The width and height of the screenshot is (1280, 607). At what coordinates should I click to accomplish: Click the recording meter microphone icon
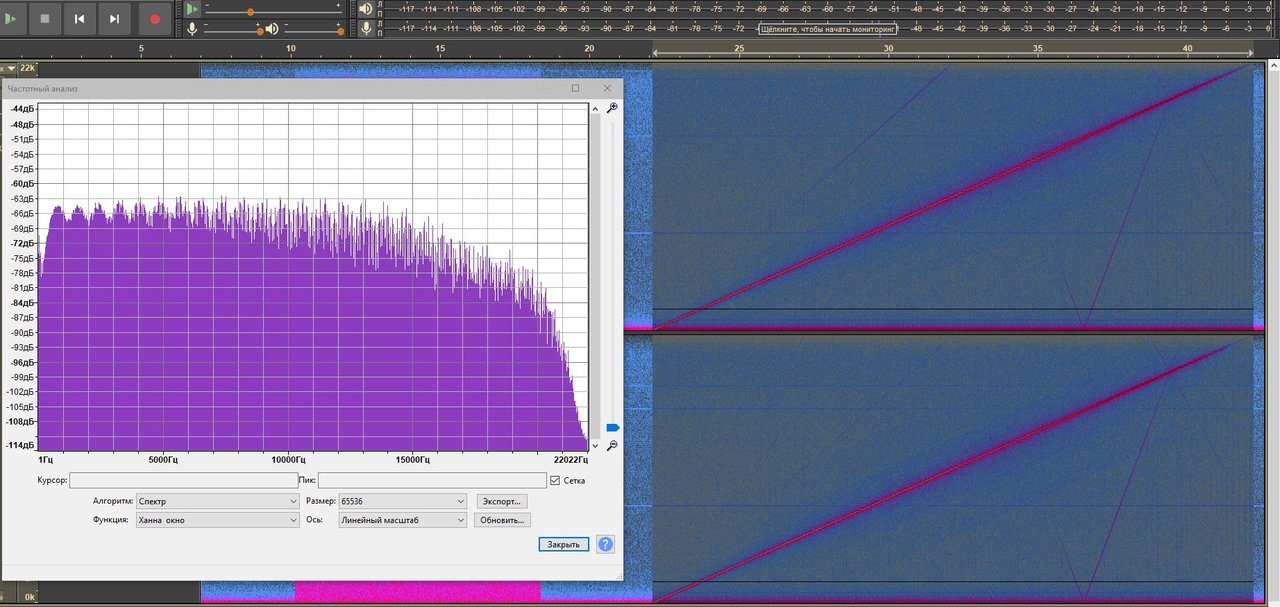pyautogui.click(x=365, y=29)
